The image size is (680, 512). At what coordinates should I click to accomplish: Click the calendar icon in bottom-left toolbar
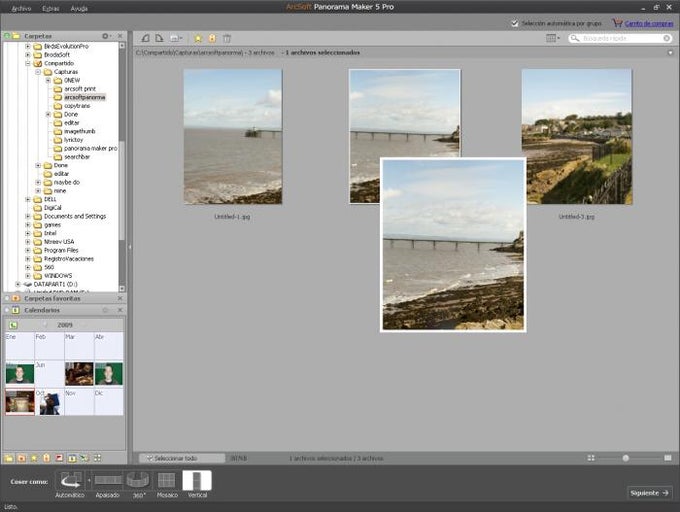coord(72,458)
